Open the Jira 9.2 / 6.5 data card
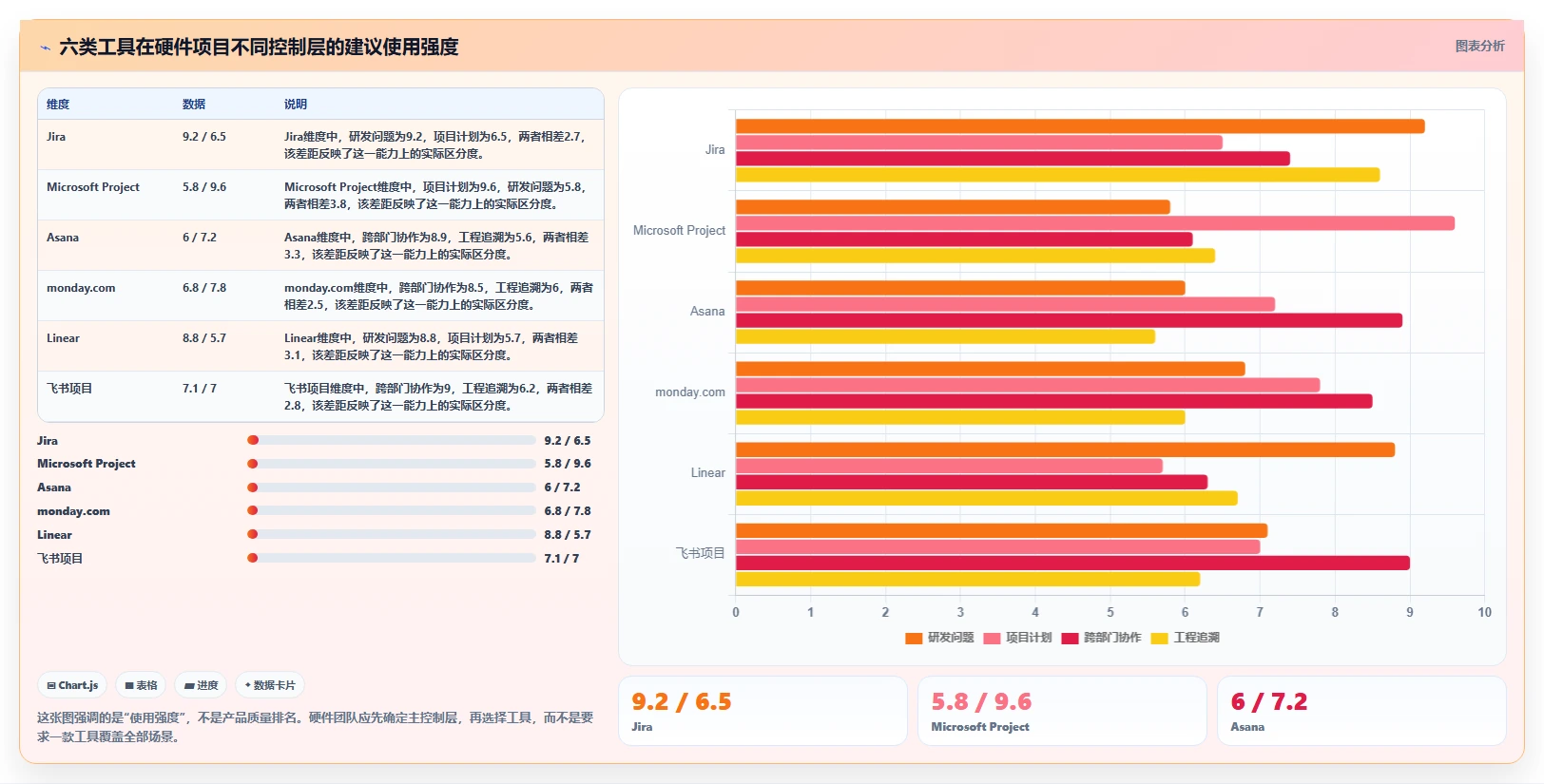This screenshot has width=1544, height=784. (x=762, y=711)
